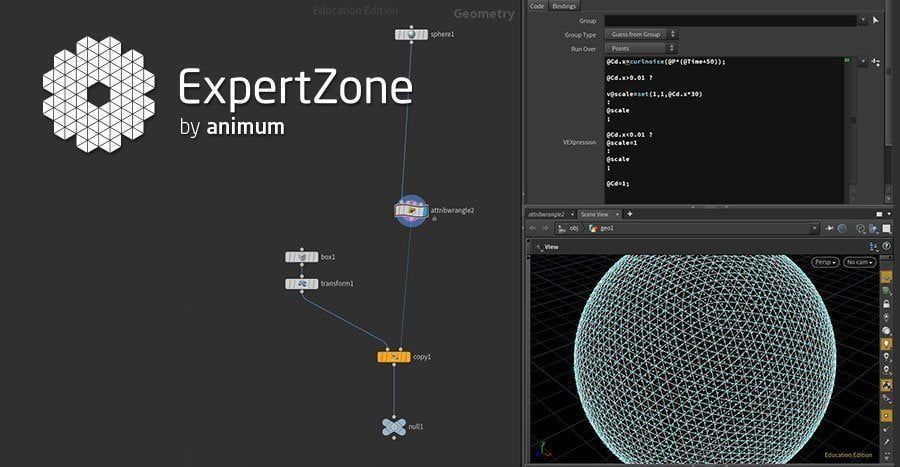Open the Run Over Points dropdown
Screen dimensions: 900x467
(641, 49)
